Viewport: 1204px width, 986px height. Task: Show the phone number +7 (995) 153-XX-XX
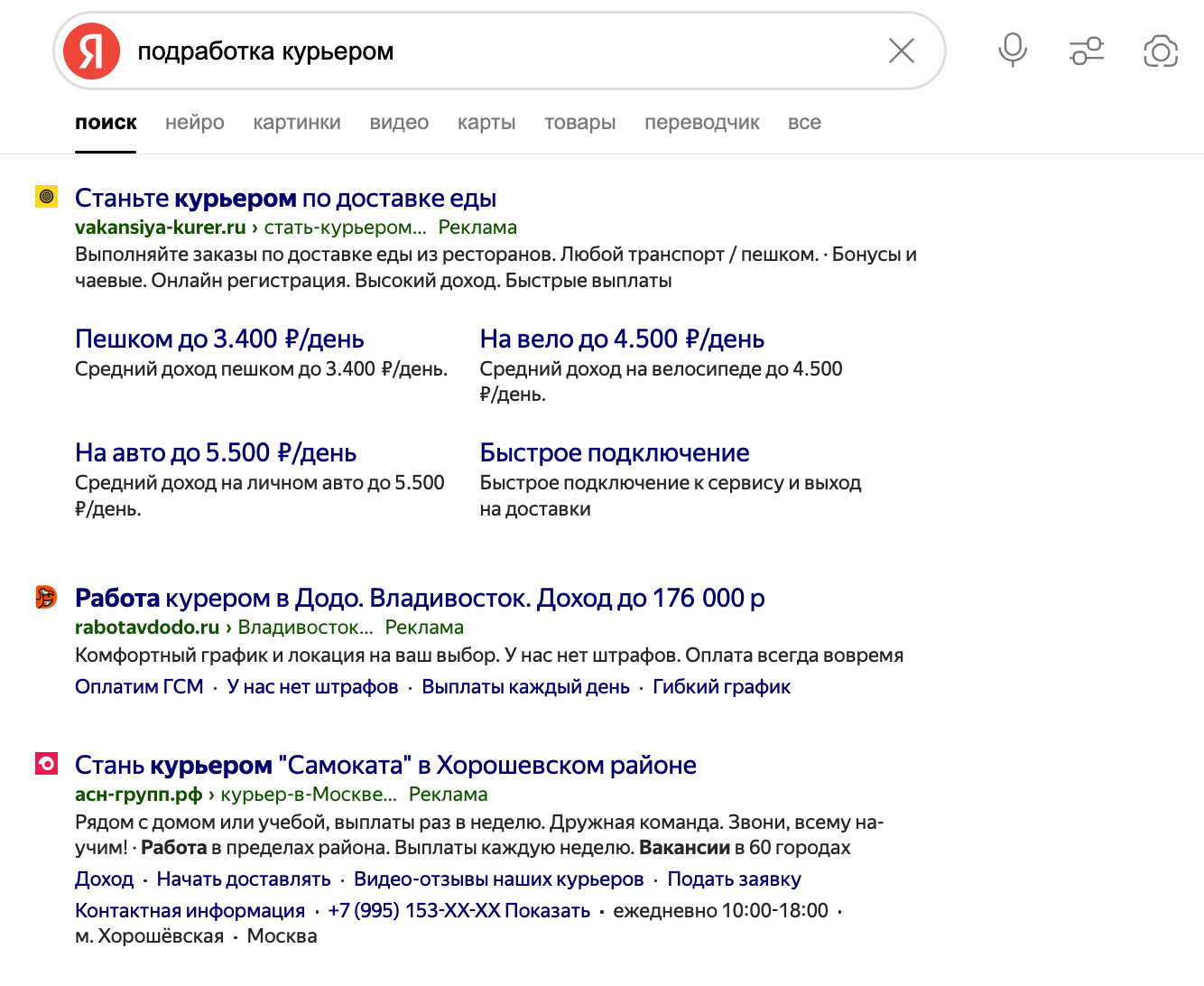coord(458,910)
